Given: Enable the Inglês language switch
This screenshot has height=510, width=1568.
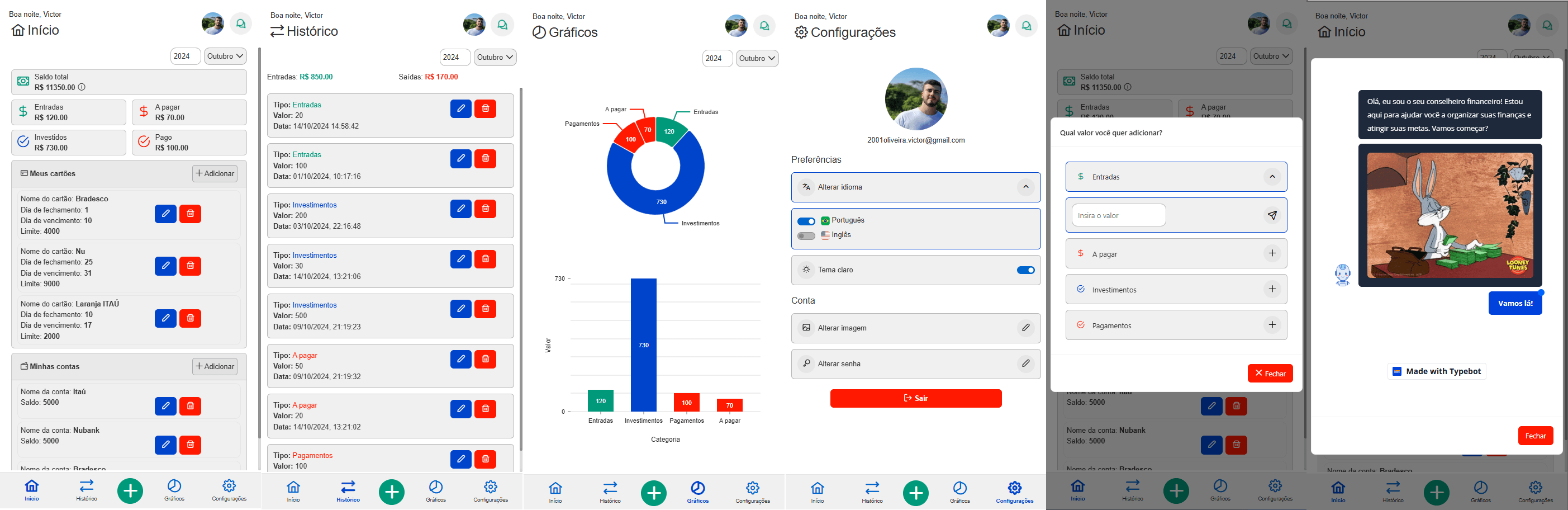Looking at the screenshot, I should click(x=806, y=236).
